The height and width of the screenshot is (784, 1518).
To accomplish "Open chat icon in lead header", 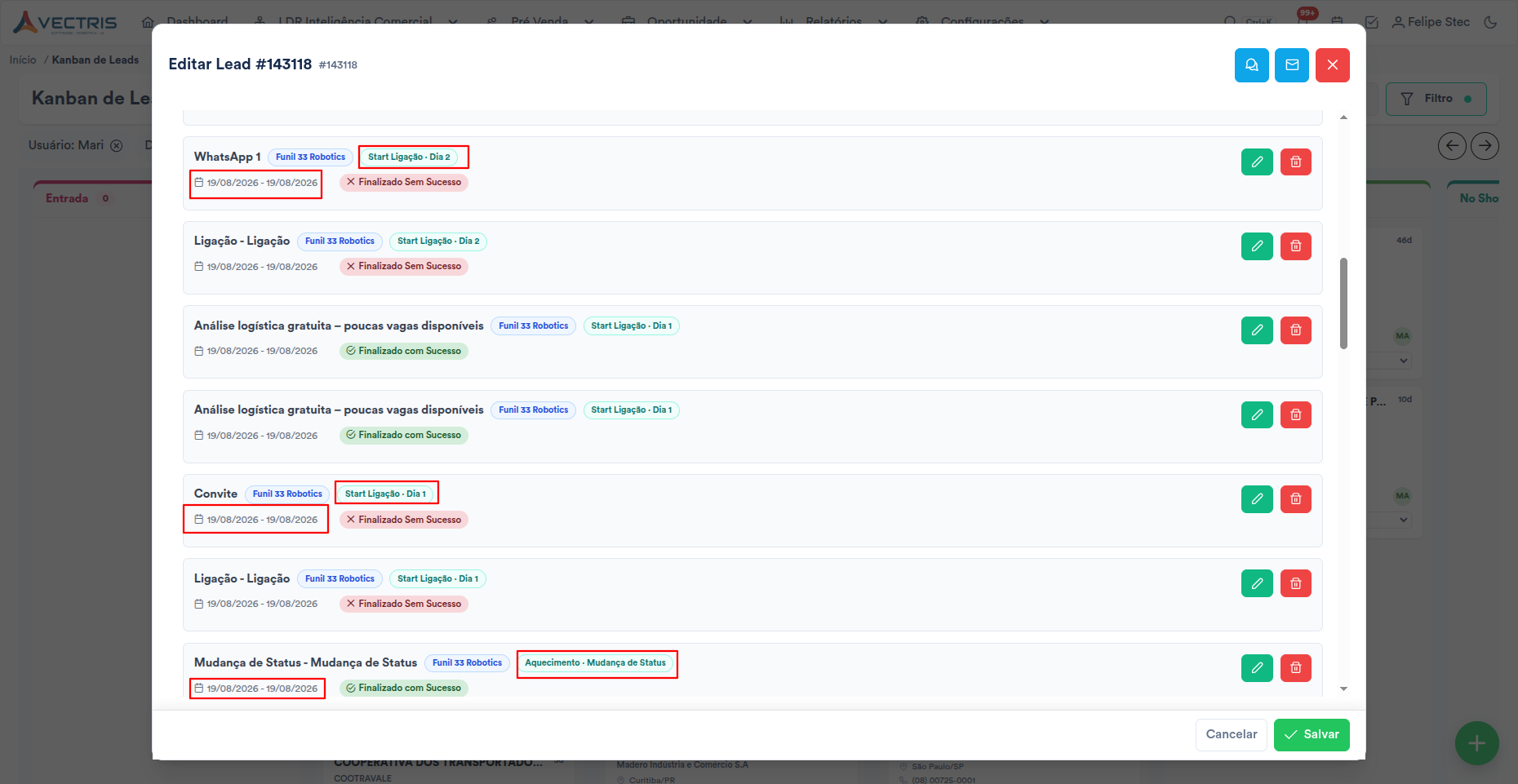I will coord(1251,65).
